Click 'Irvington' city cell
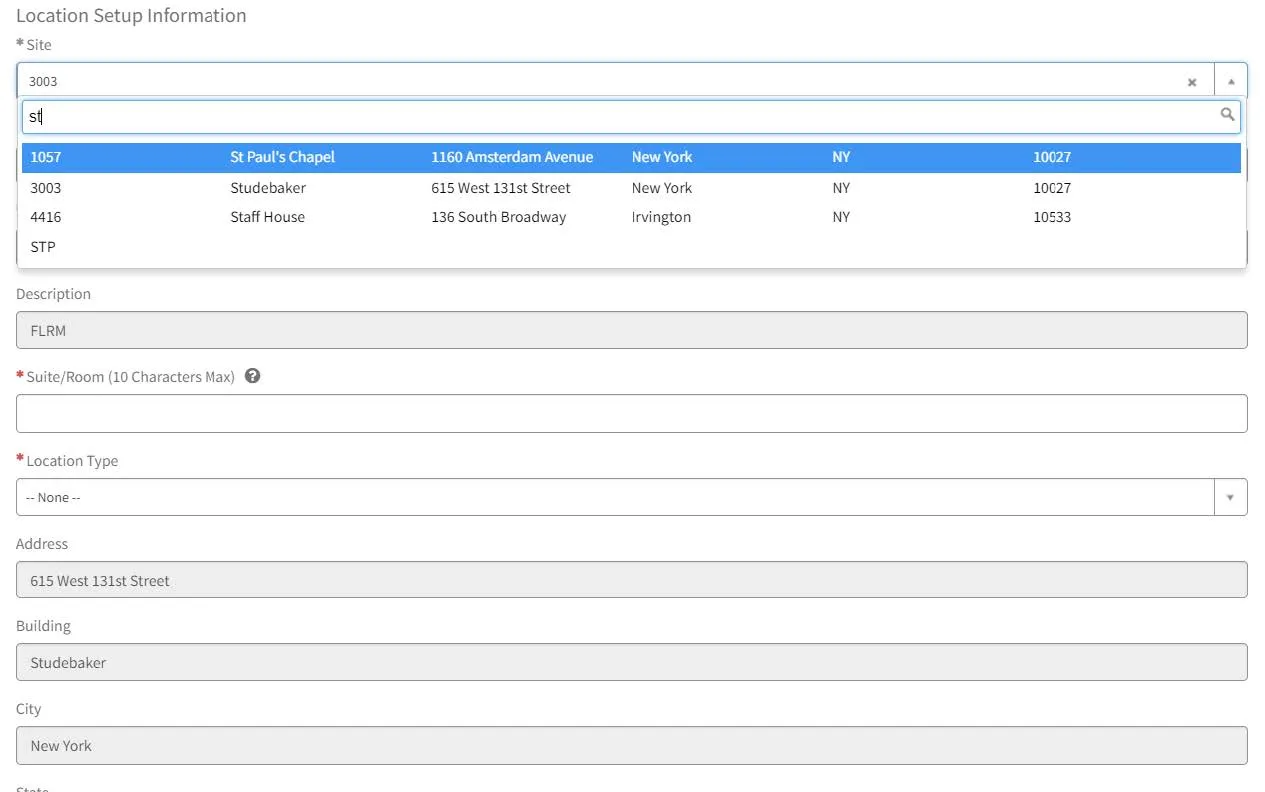1265x792 pixels. (x=661, y=217)
